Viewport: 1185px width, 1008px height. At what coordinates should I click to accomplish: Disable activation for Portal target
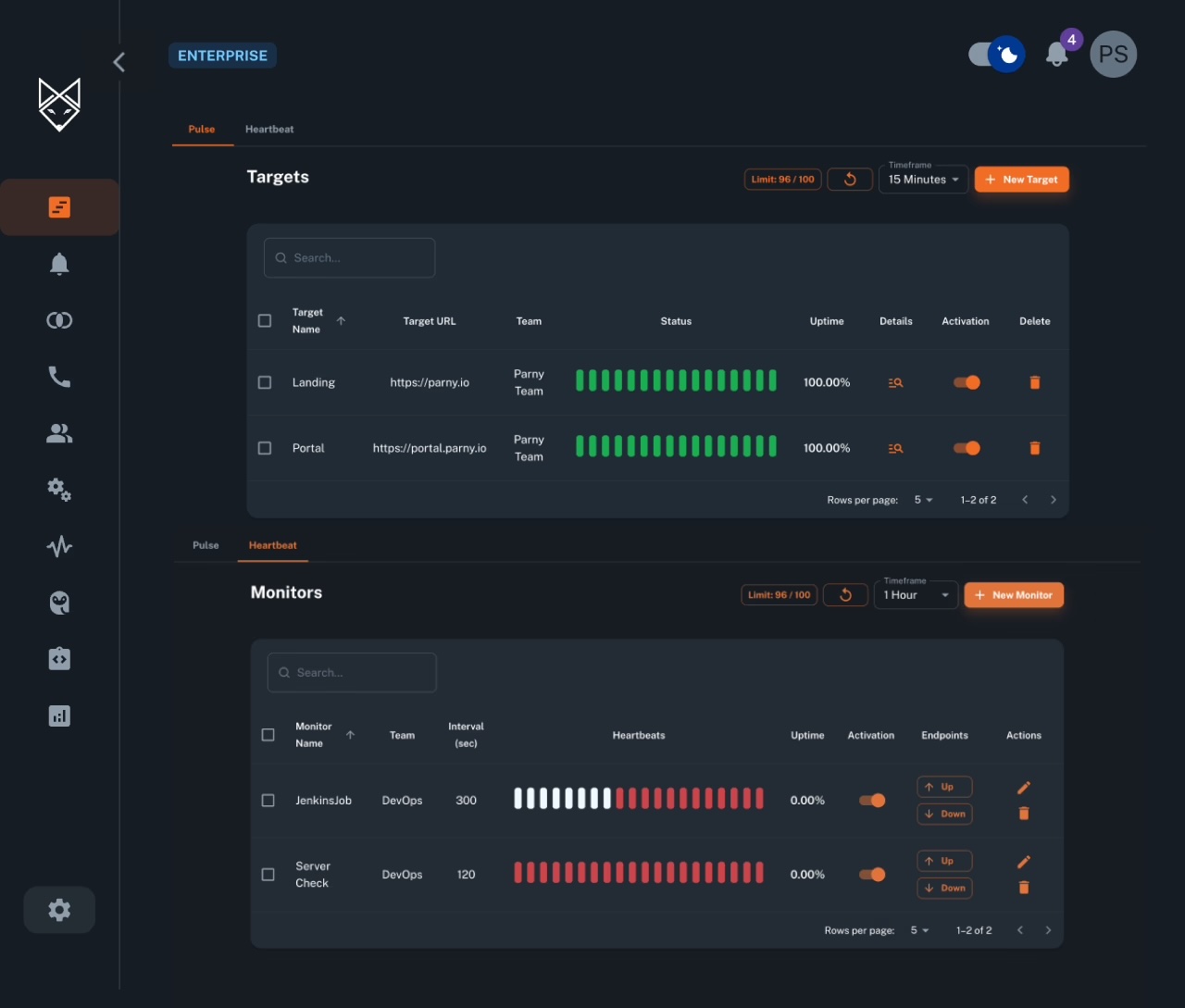(x=967, y=448)
